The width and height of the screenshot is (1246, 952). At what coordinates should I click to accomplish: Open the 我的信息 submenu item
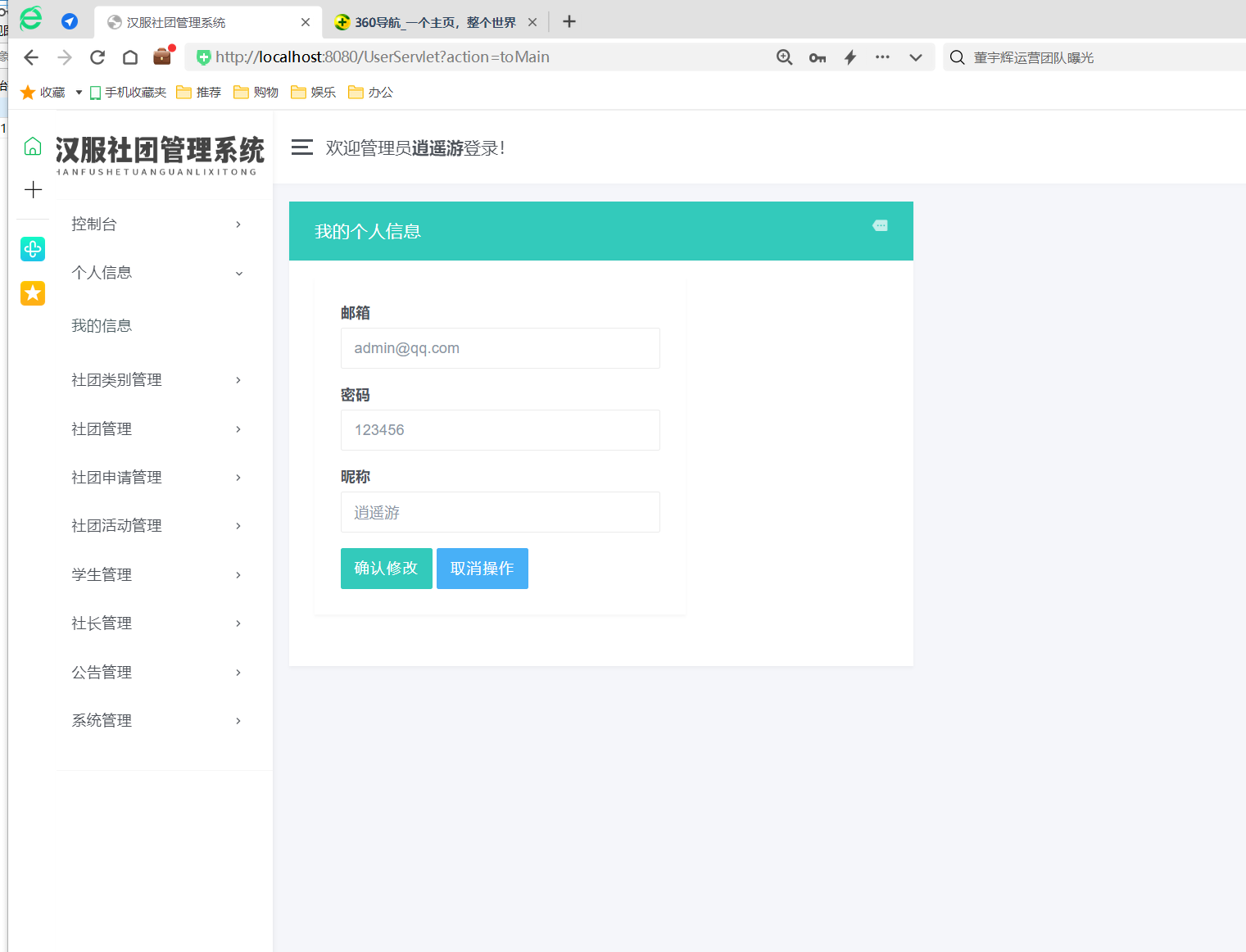click(x=102, y=326)
